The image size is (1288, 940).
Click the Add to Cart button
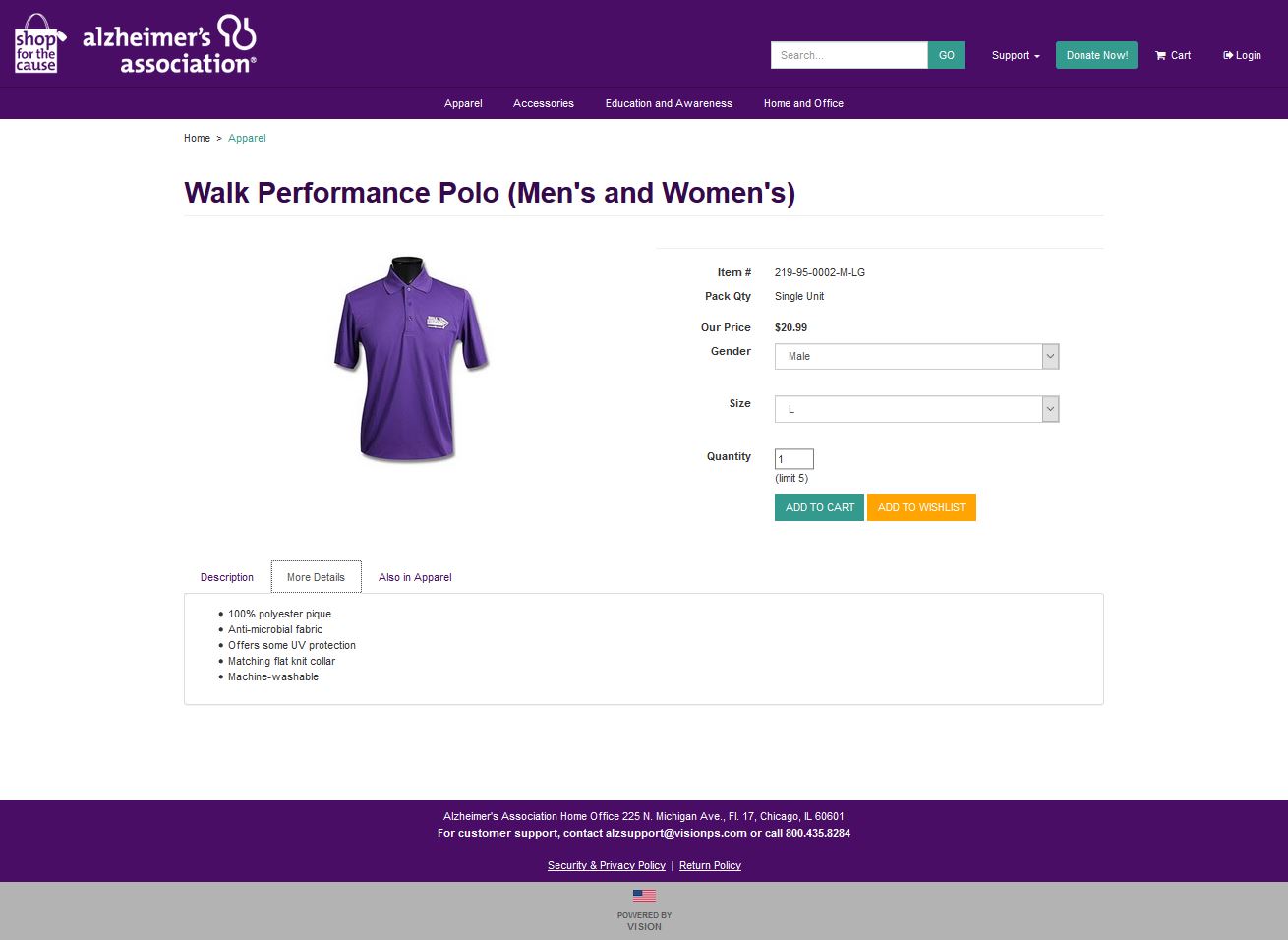click(x=818, y=506)
